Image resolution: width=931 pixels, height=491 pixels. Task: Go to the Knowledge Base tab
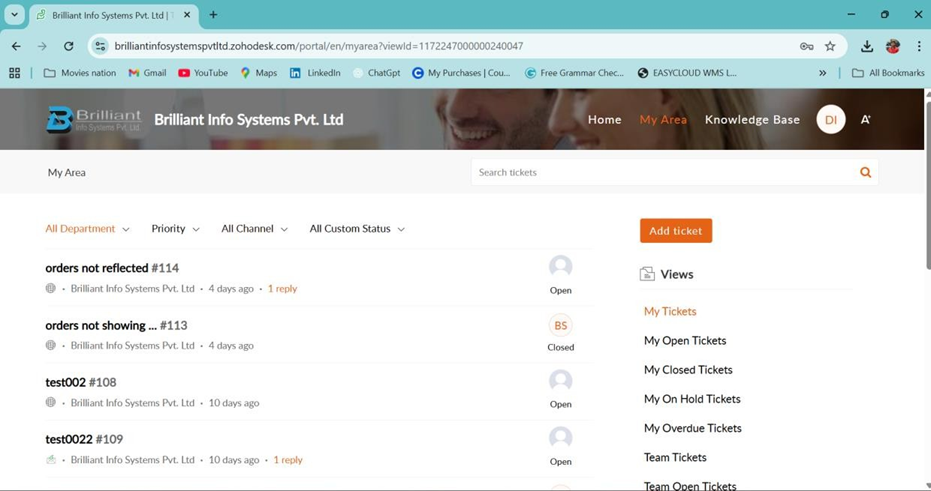tap(752, 119)
